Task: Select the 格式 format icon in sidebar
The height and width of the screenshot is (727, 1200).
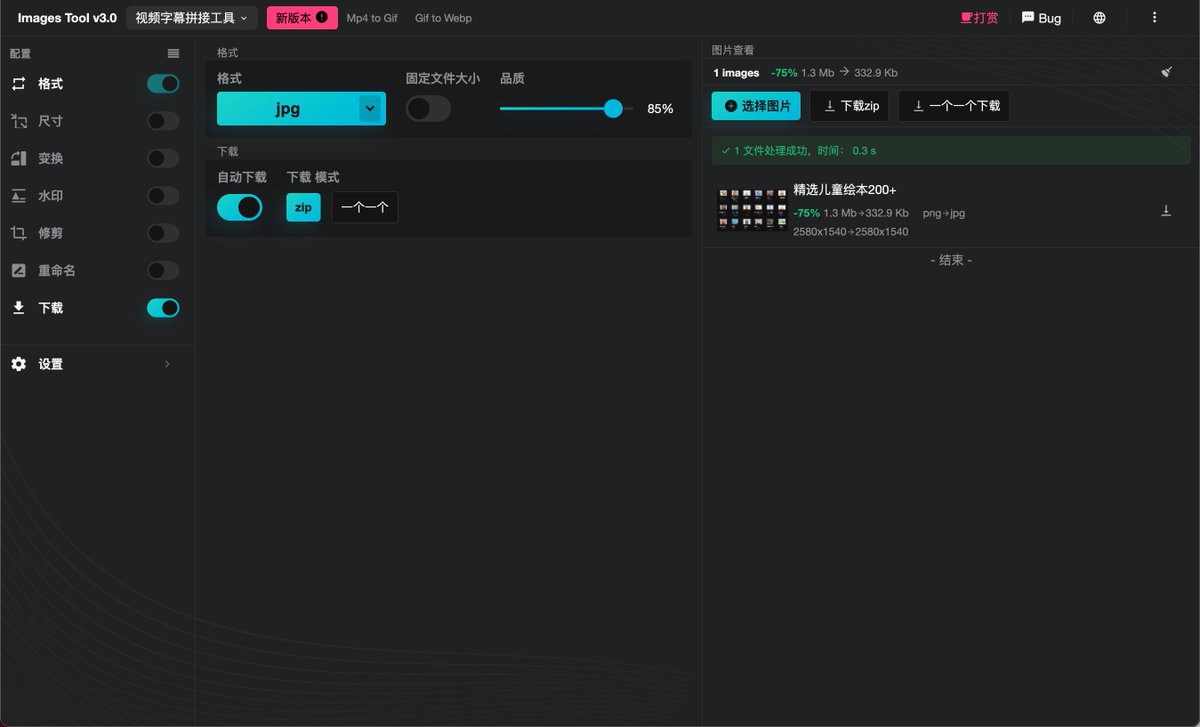Action: [x=18, y=84]
